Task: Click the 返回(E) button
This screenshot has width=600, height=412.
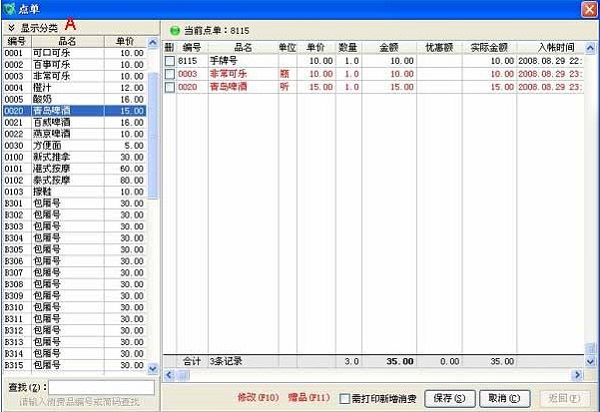Action: tap(564, 399)
